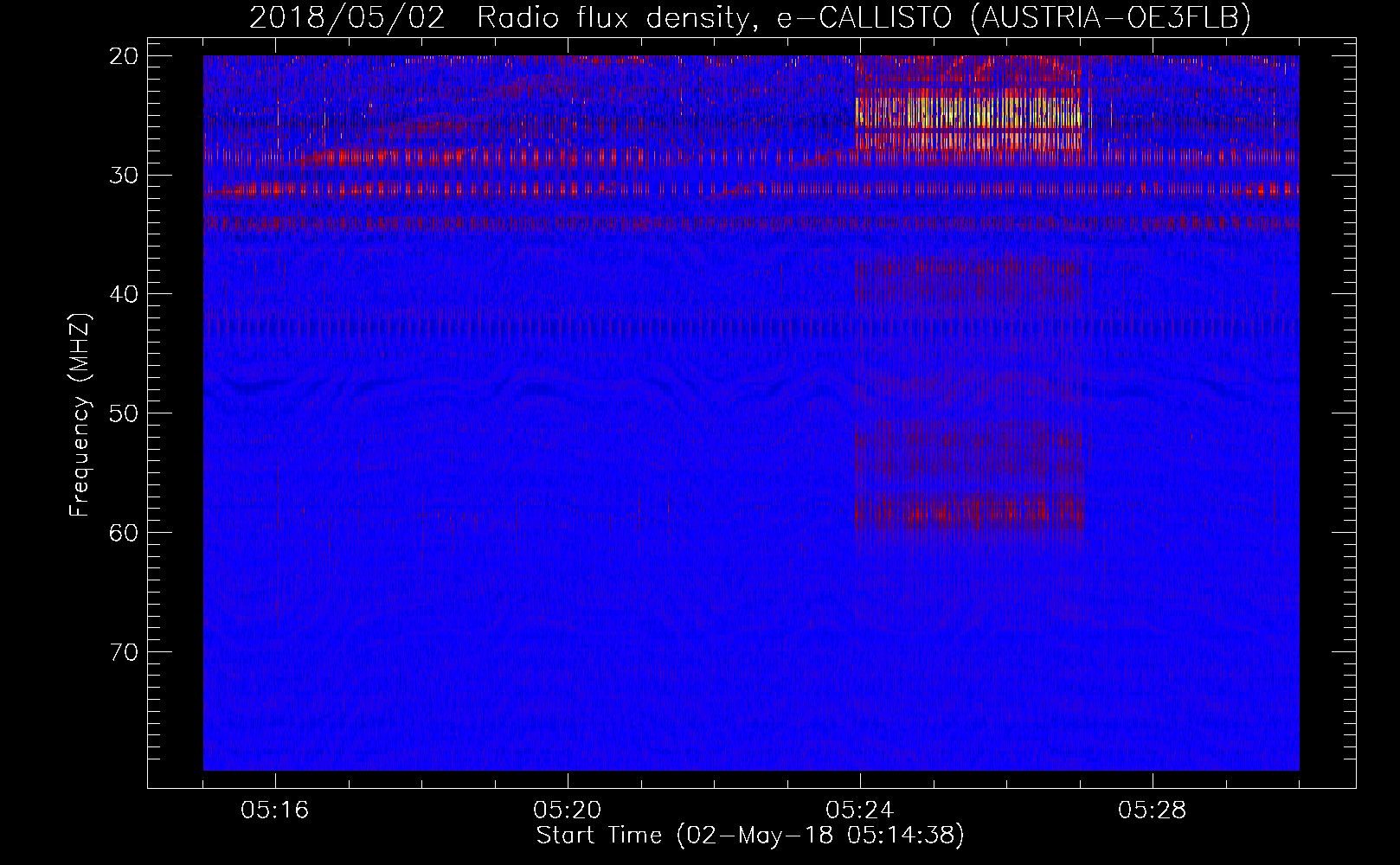The width and height of the screenshot is (1400, 865).
Task: Click the 20 frequency tick label
Action: (125, 56)
